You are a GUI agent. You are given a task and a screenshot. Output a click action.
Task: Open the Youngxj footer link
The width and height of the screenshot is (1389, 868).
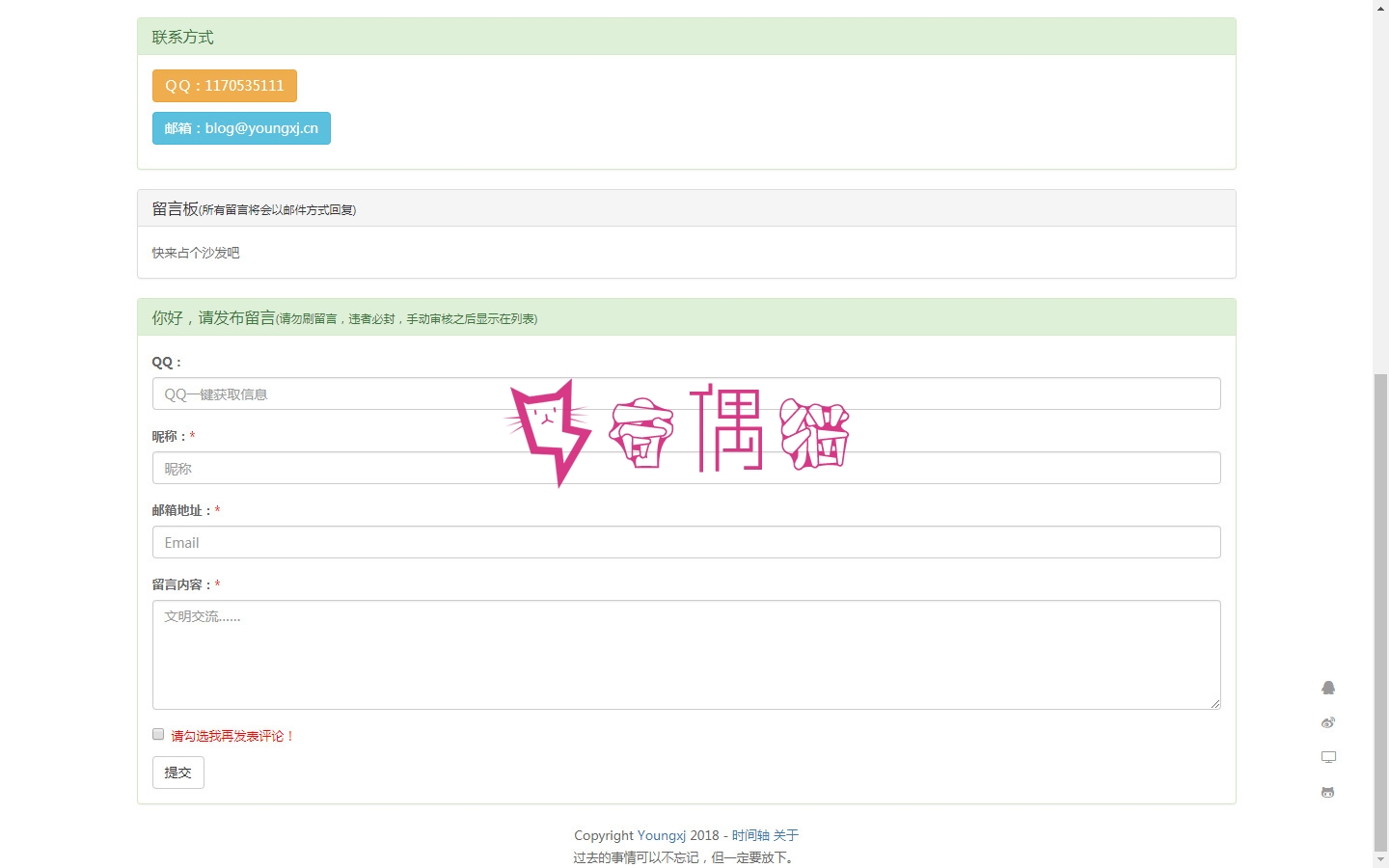point(662,835)
